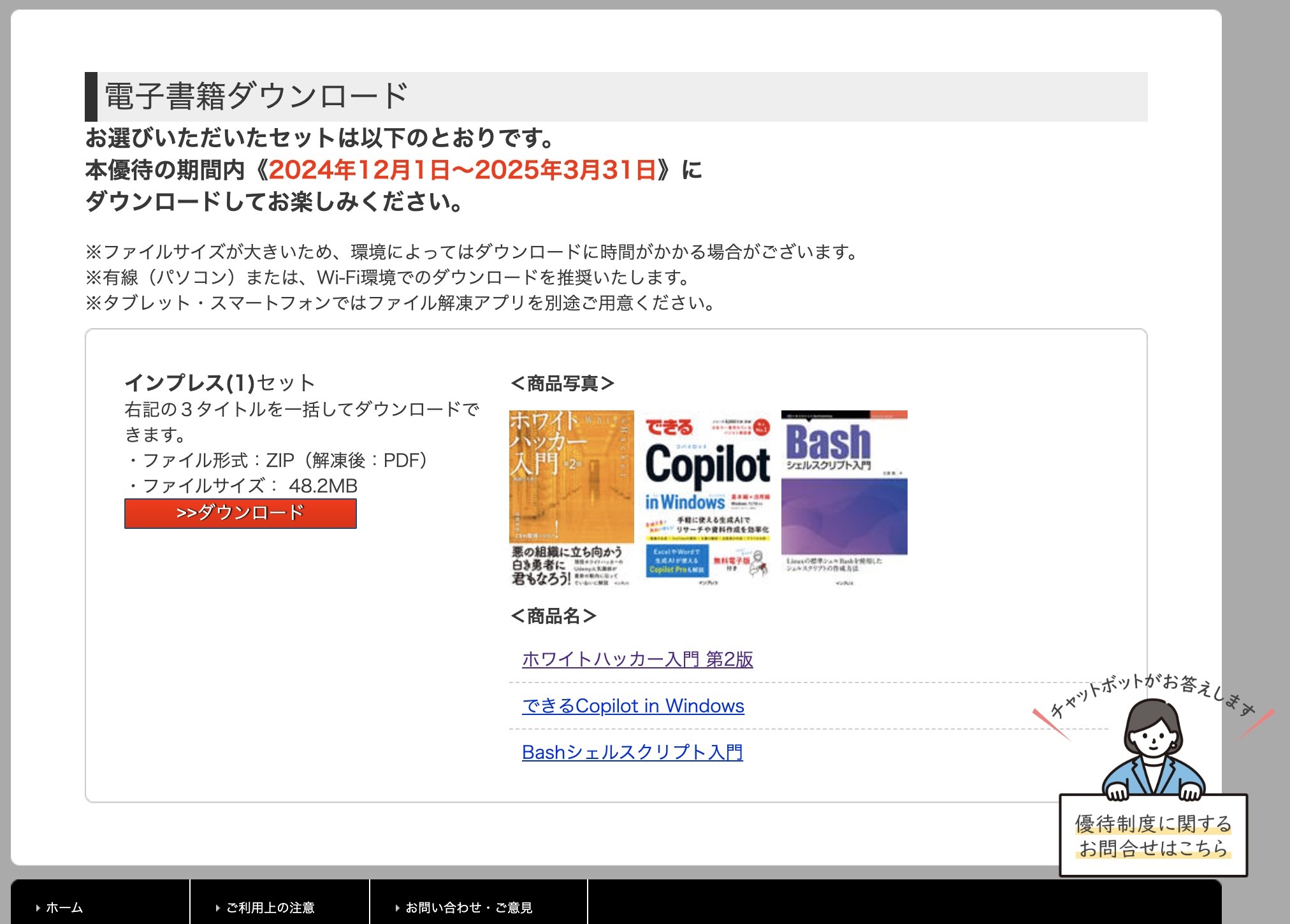Click the ファイル形式:ZIP(解凍後:PDF) line
This screenshot has height=924, width=1290.
[279, 460]
